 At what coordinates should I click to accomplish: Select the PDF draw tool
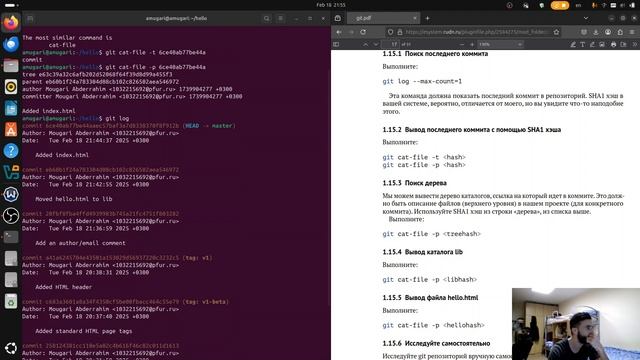(x=592, y=44)
